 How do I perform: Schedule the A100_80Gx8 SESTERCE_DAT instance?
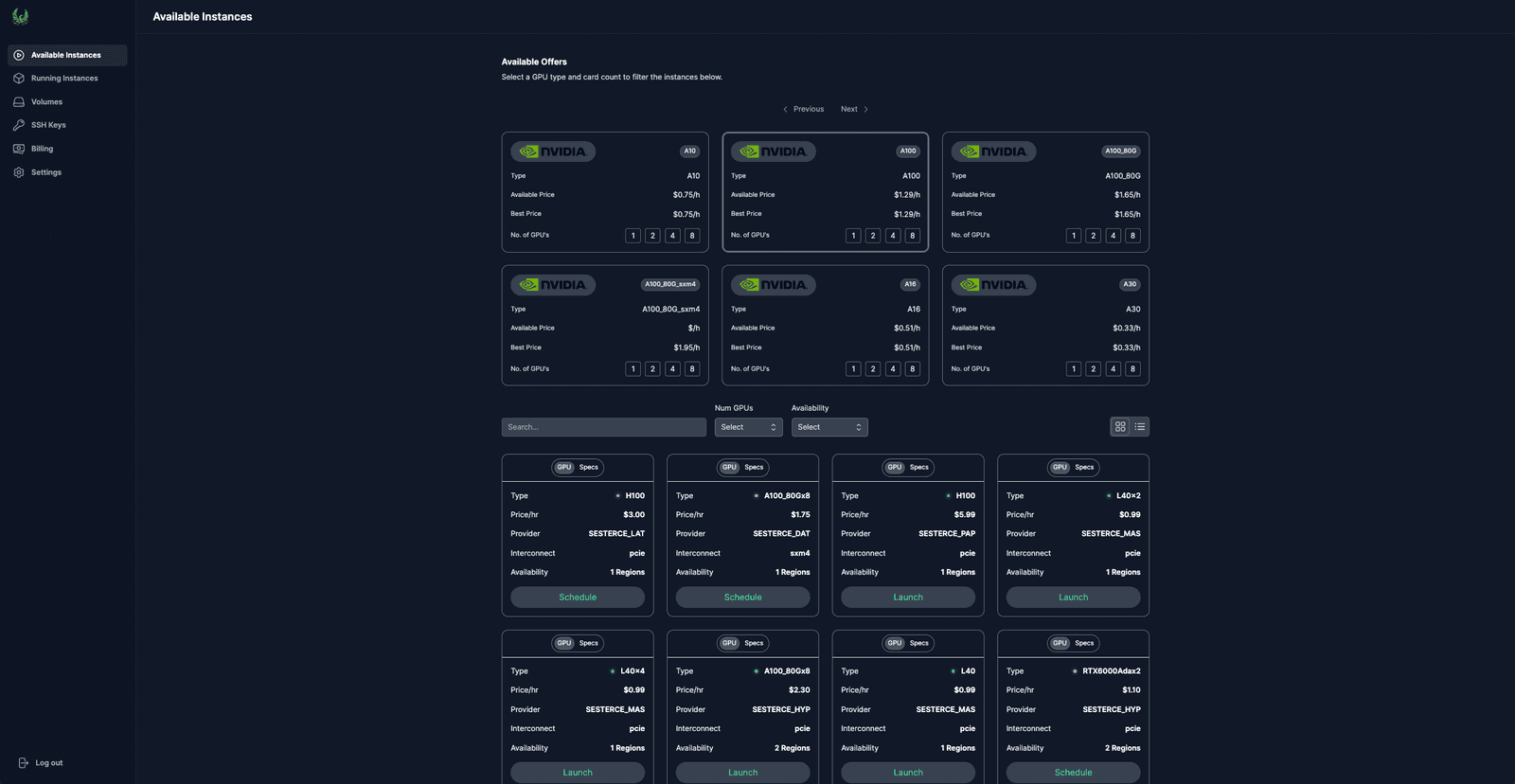coord(743,597)
